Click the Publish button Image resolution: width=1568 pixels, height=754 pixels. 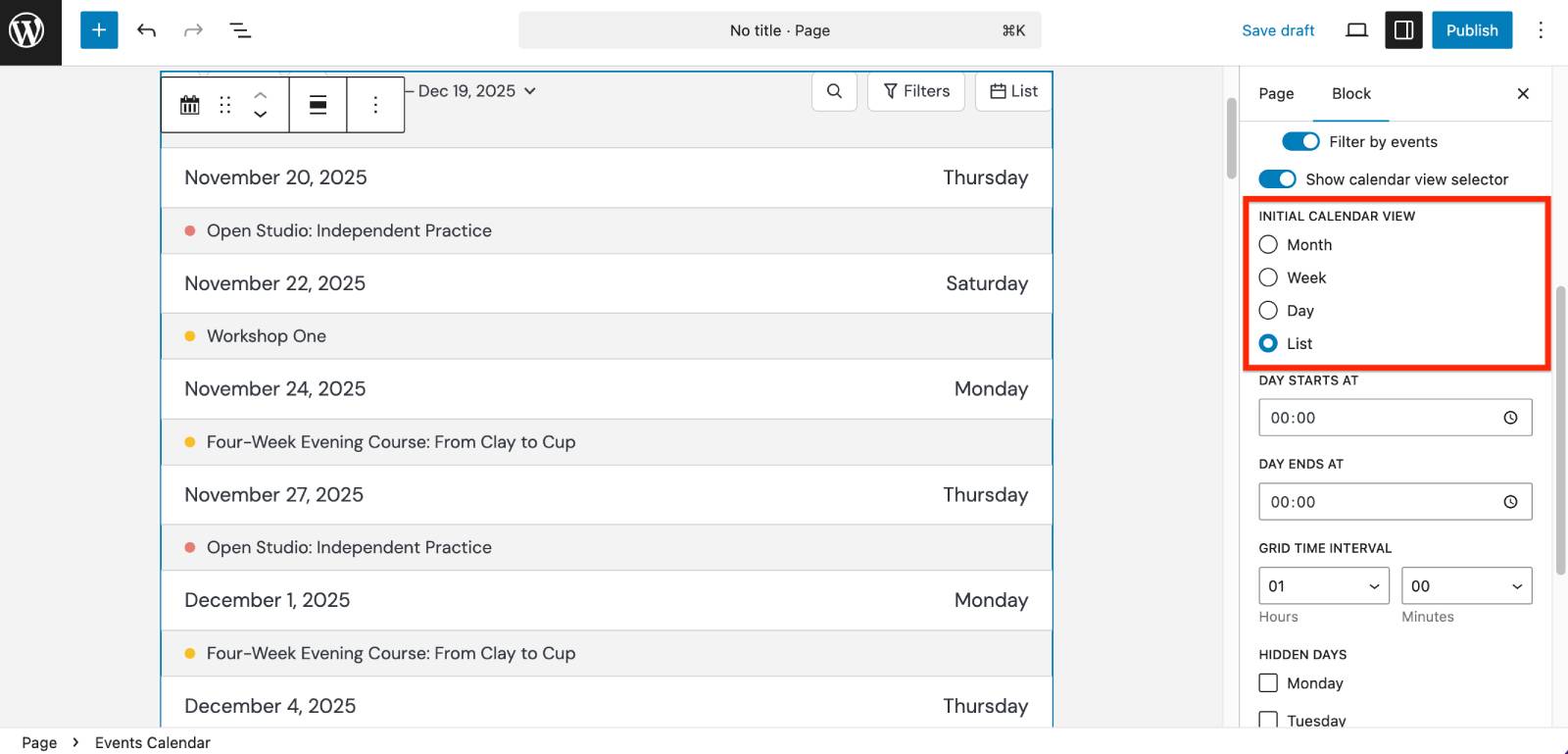1471,30
